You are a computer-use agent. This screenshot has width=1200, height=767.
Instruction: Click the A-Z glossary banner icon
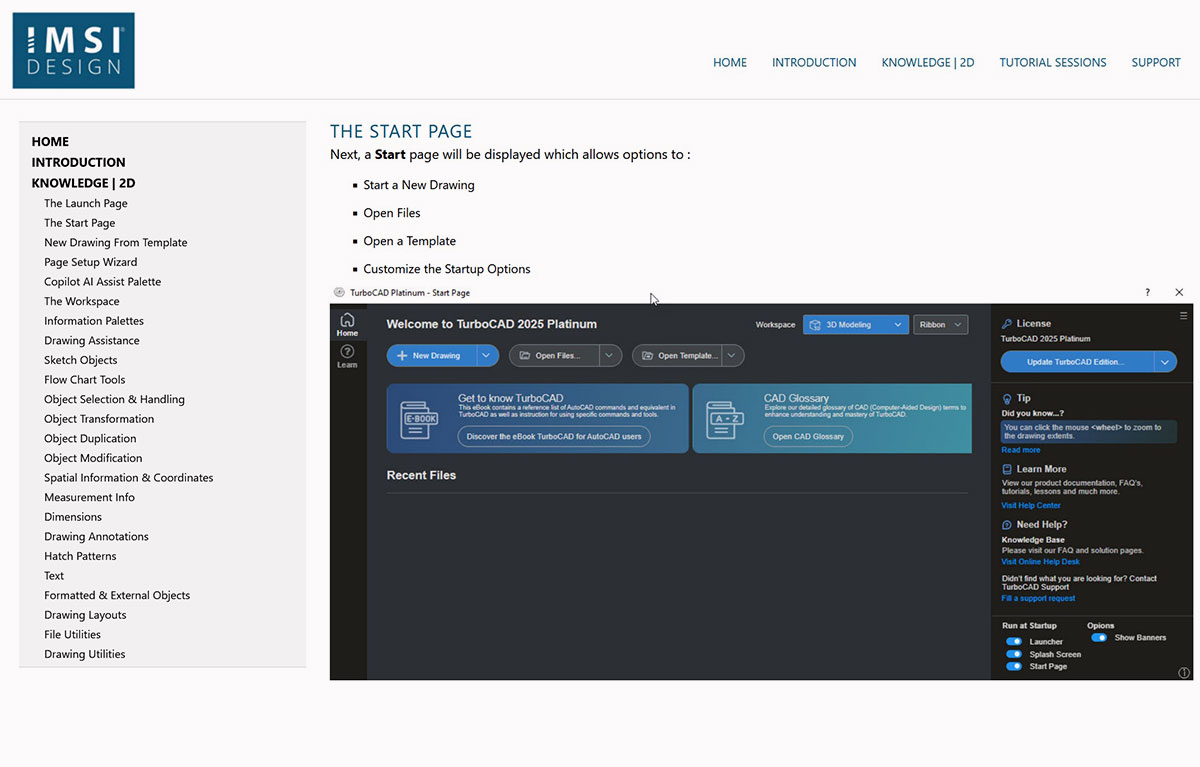click(x=725, y=420)
